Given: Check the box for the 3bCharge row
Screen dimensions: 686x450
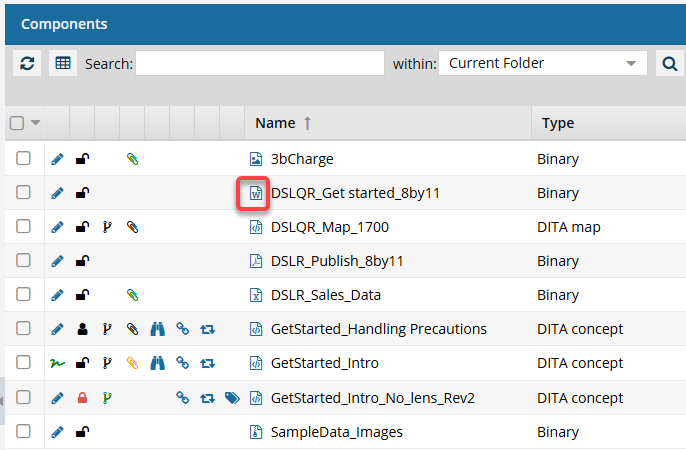Looking at the screenshot, I should [24, 159].
